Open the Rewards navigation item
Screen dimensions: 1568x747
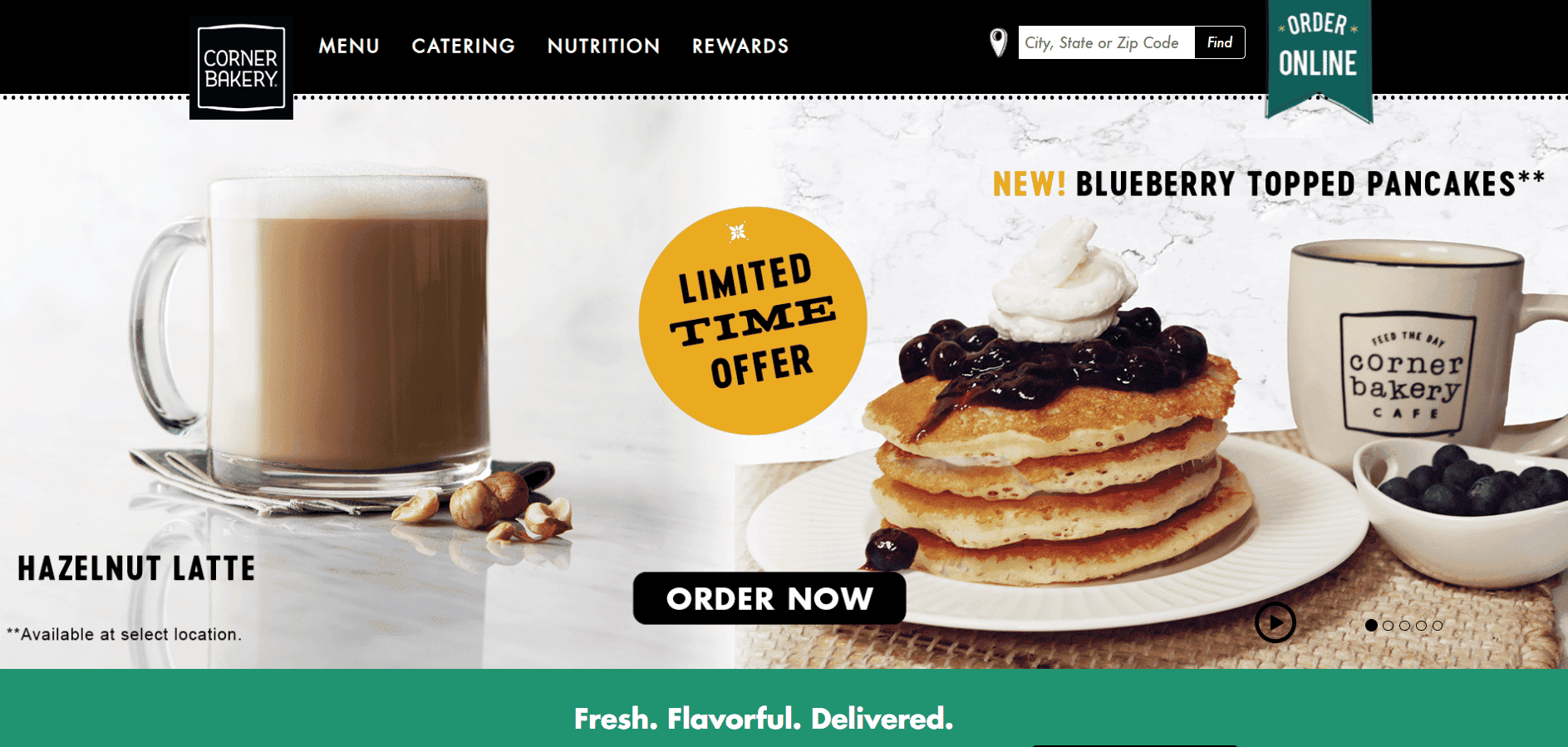(740, 47)
